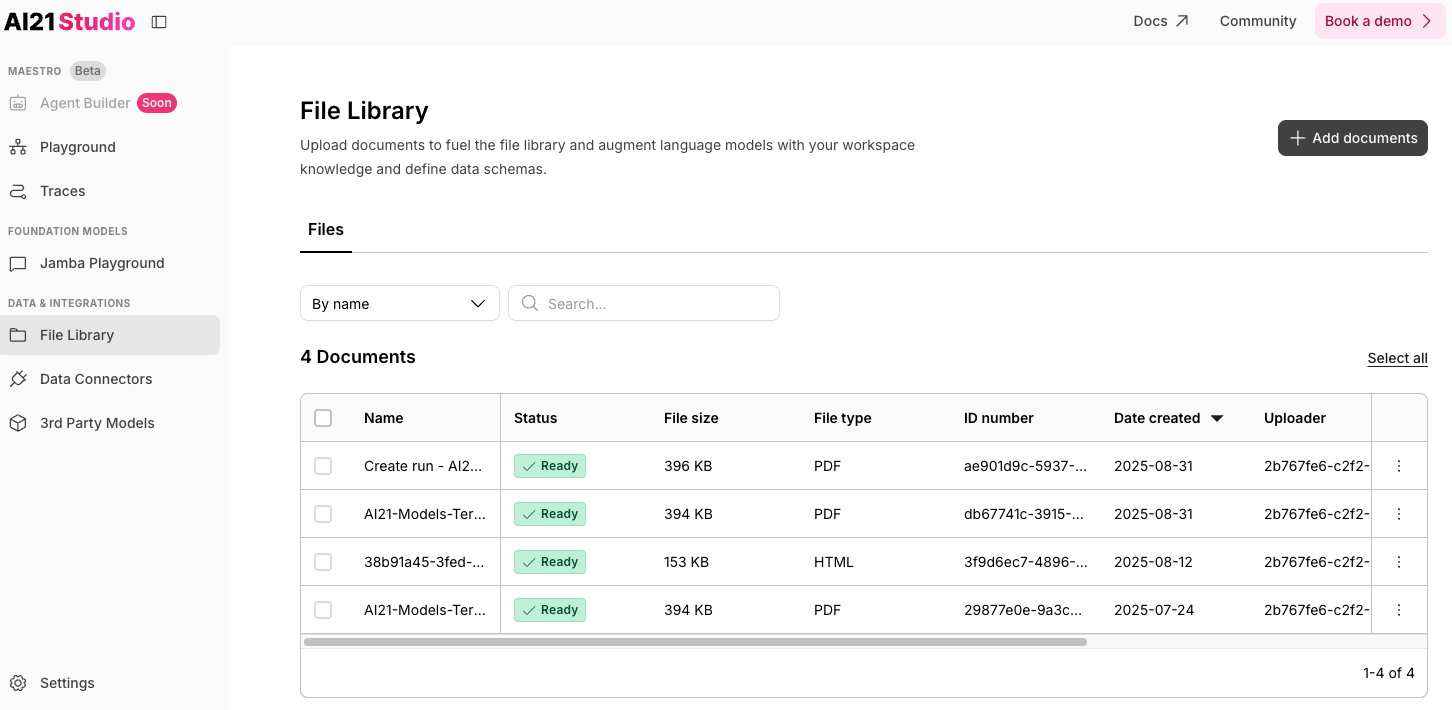Open the Docs link
Viewport: 1452px width, 710px height.
click(x=1161, y=21)
